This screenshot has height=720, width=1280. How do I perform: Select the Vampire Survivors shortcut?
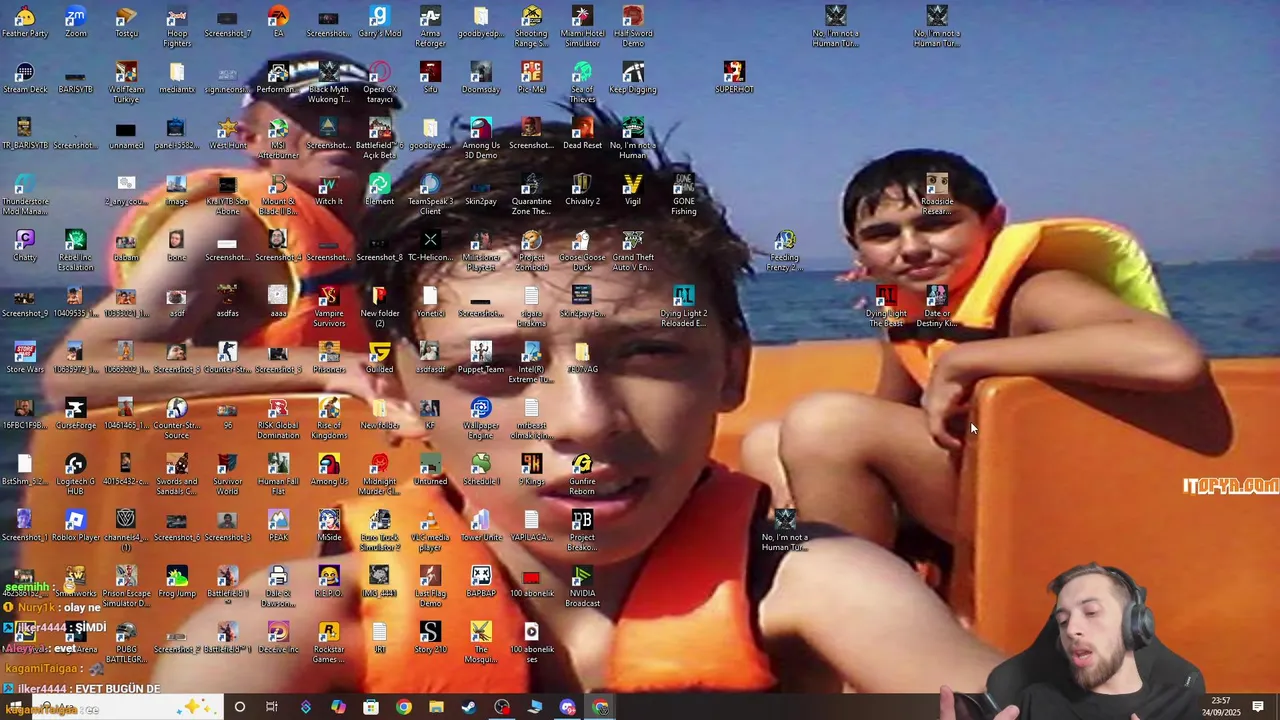pyautogui.click(x=329, y=306)
